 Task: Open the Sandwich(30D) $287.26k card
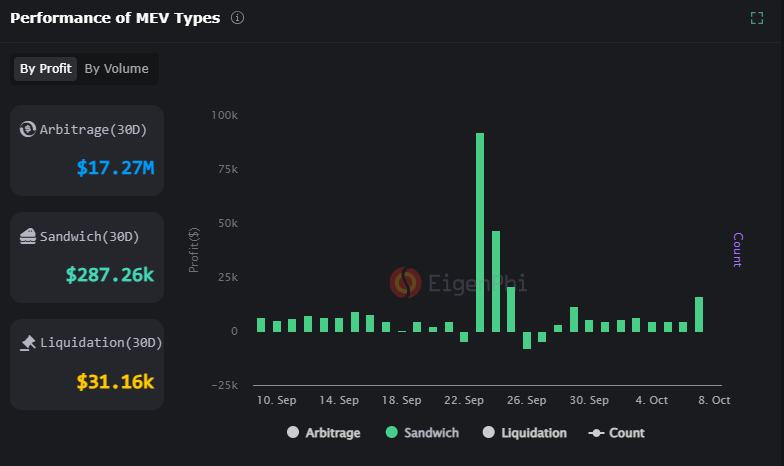(87, 257)
